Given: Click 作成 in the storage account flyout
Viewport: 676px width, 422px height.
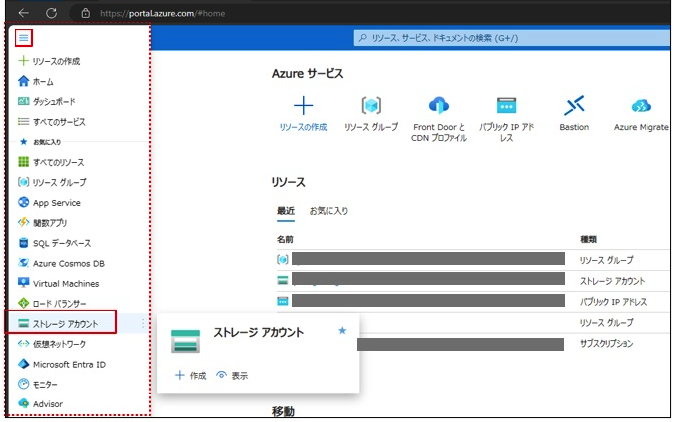Looking at the screenshot, I should click(x=191, y=375).
